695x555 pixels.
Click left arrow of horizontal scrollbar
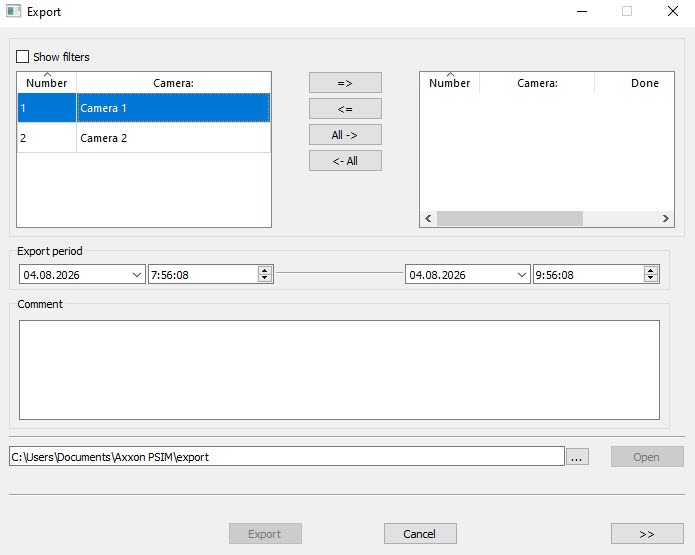(428, 218)
